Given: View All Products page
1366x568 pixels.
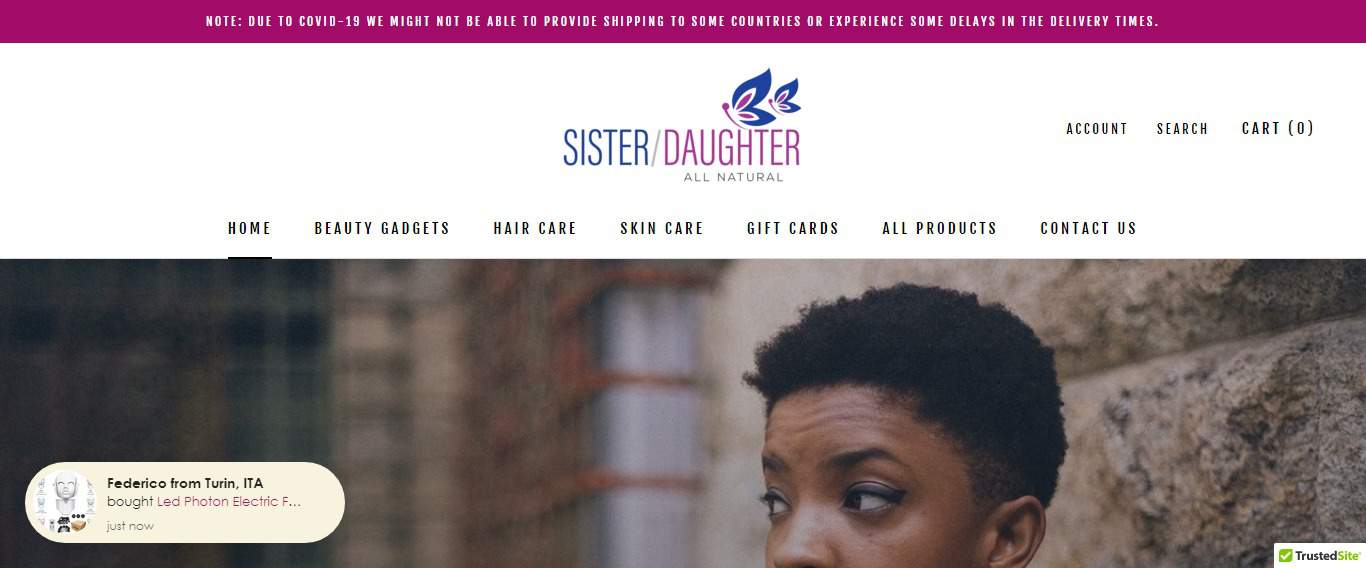Looking at the screenshot, I should coord(940,228).
